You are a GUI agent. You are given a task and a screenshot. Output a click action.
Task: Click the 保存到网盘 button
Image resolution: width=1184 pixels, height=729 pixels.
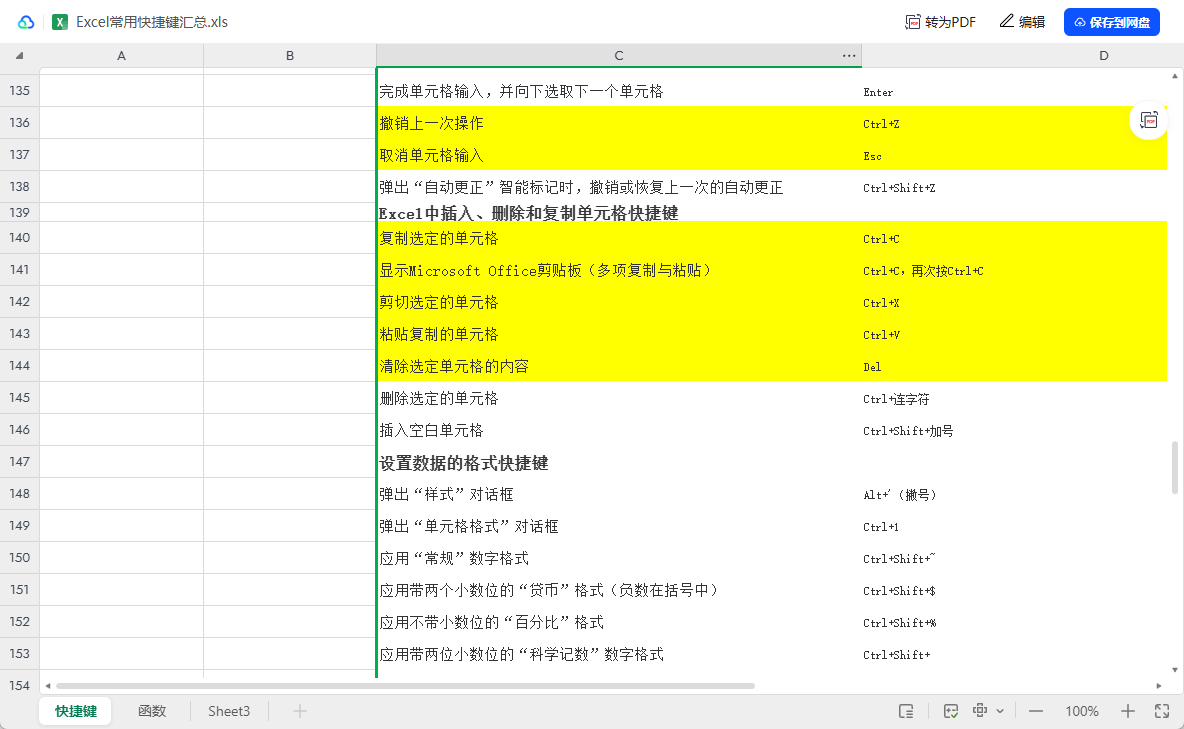click(x=1111, y=22)
